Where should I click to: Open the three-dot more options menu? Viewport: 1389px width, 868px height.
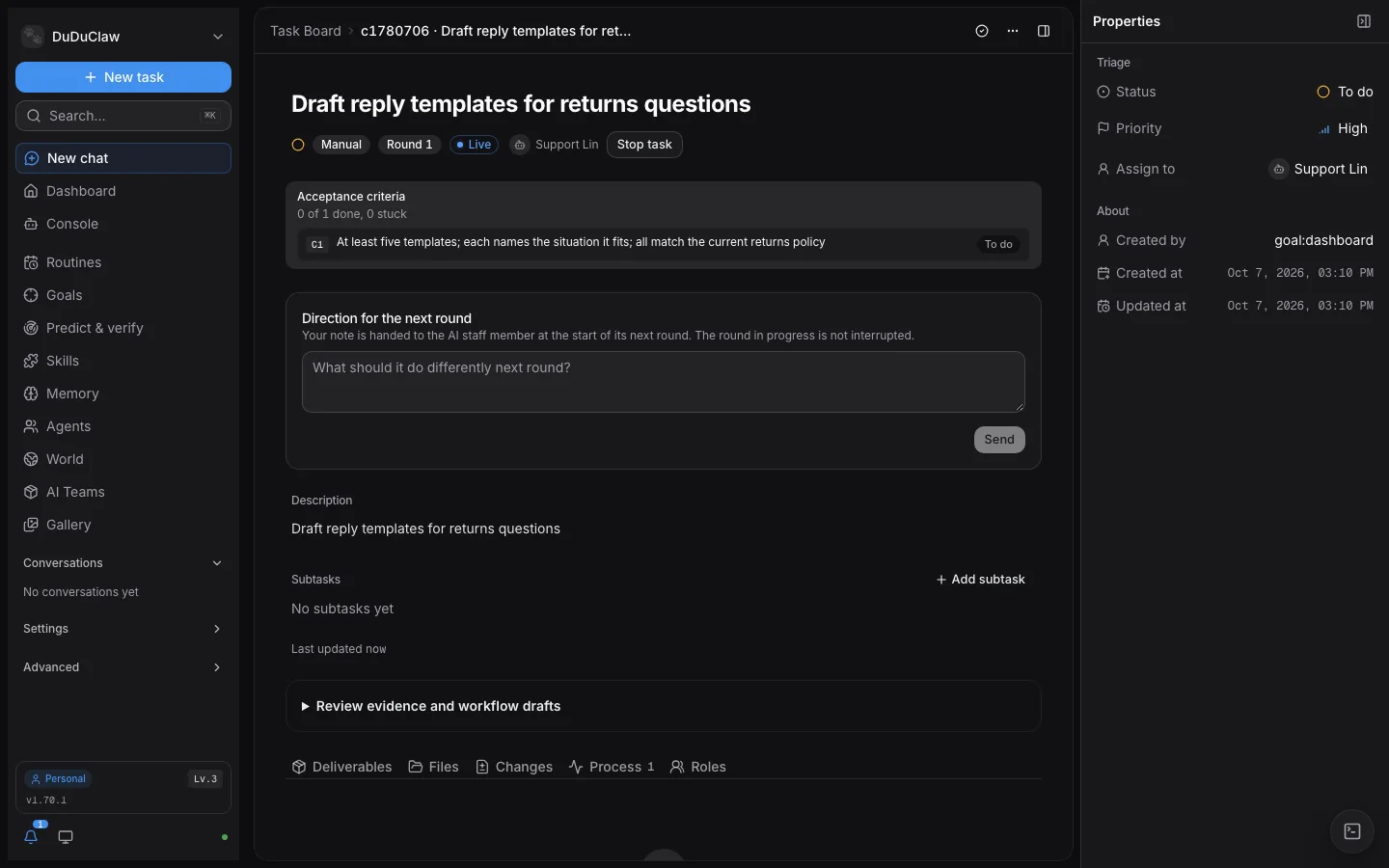pyautogui.click(x=1013, y=31)
